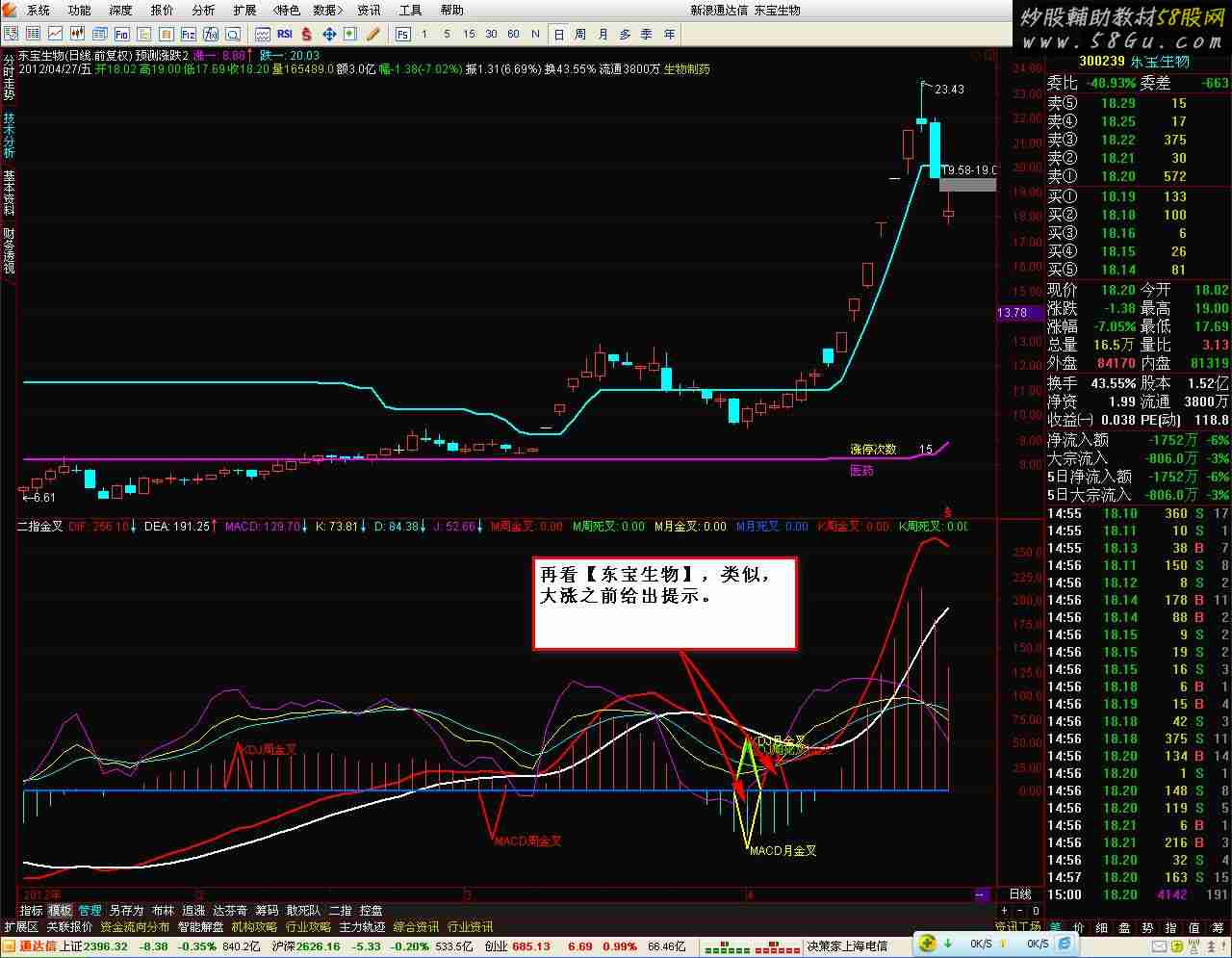Image resolution: width=1232 pixels, height=958 pixels.
Task: Click the candlestick chart toolbar icon
Action: 77,34
